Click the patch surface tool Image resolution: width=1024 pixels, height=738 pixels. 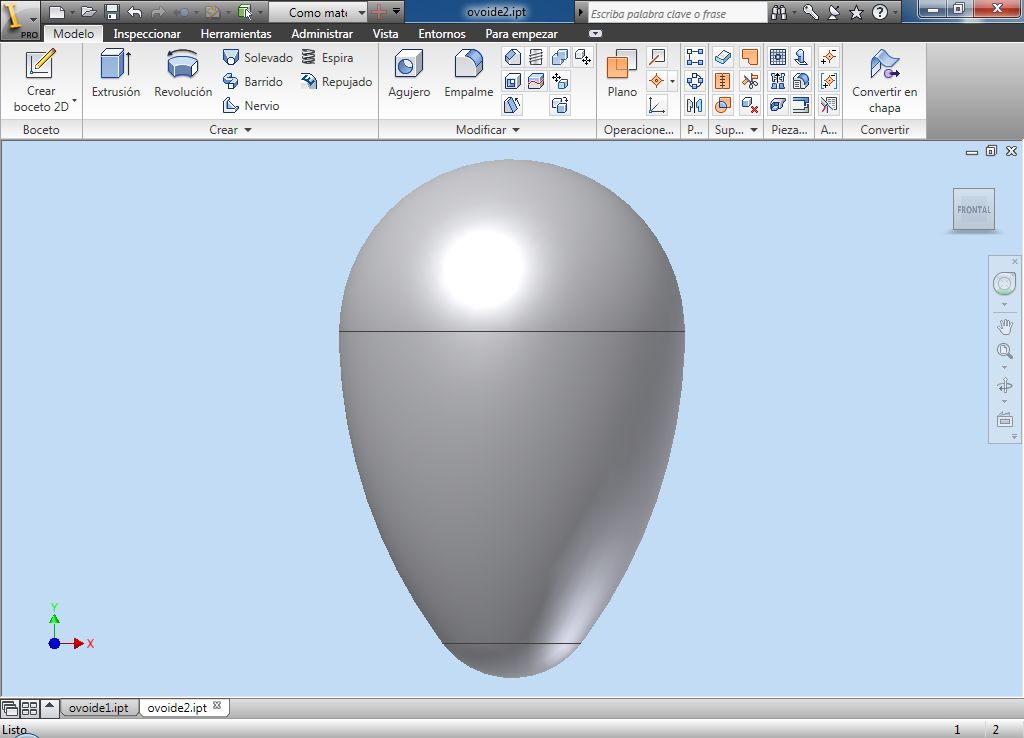pyautogui.click(x=750, y=57)
